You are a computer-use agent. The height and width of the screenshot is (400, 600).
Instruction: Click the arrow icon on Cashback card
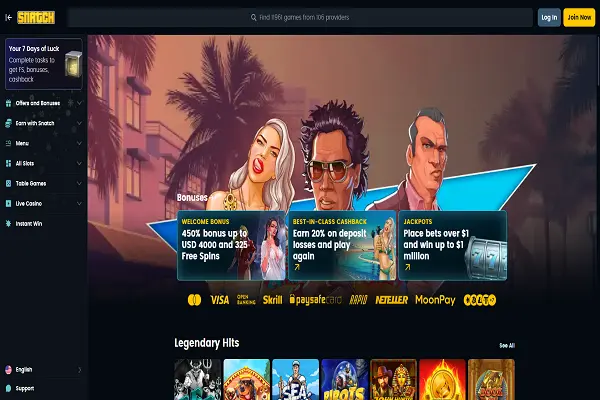click(297, 268)
